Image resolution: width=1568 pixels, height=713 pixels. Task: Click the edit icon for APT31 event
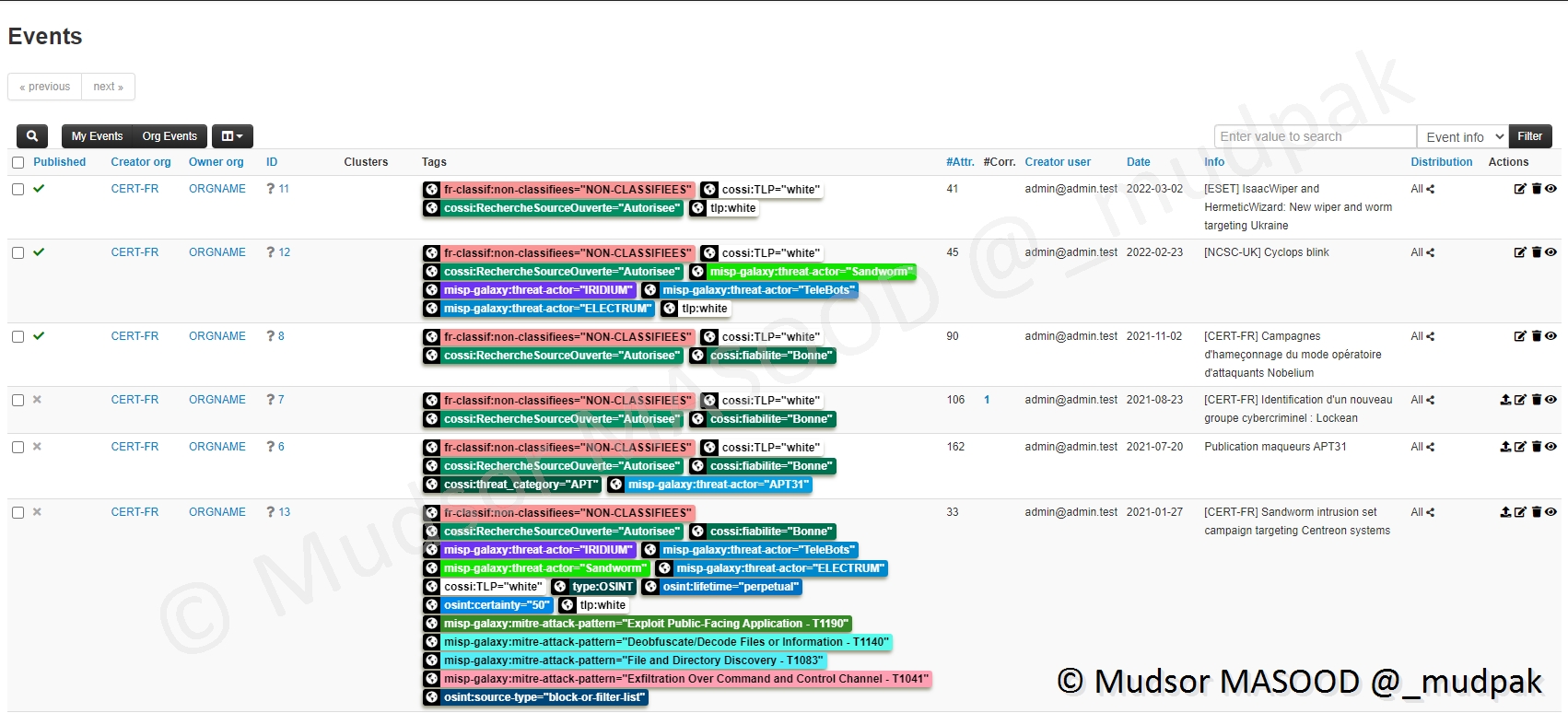[x=1520, y=447]
